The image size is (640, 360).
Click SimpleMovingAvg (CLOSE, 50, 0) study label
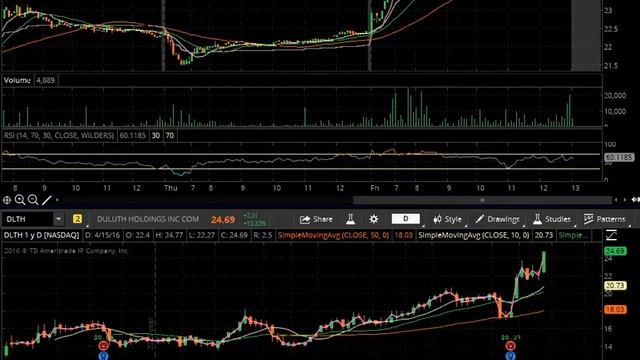(333, 235)
